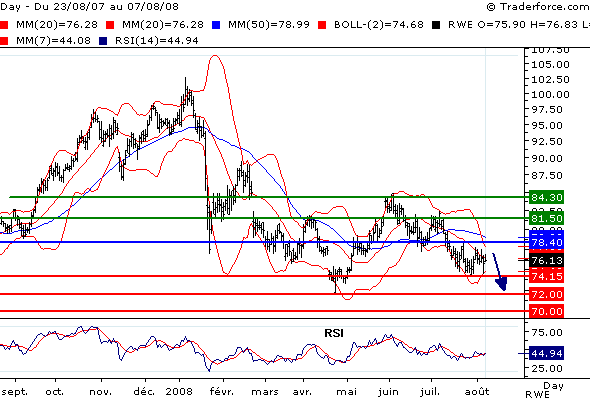Click the 'mars' month label
The image size is (590, 400).
pyautogui.click(x=265, y=392)
